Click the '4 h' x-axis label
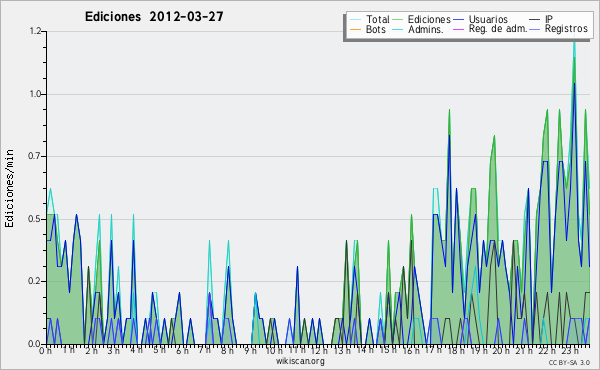The width and height of the screenshot is (600, 370). click(137, 350)
